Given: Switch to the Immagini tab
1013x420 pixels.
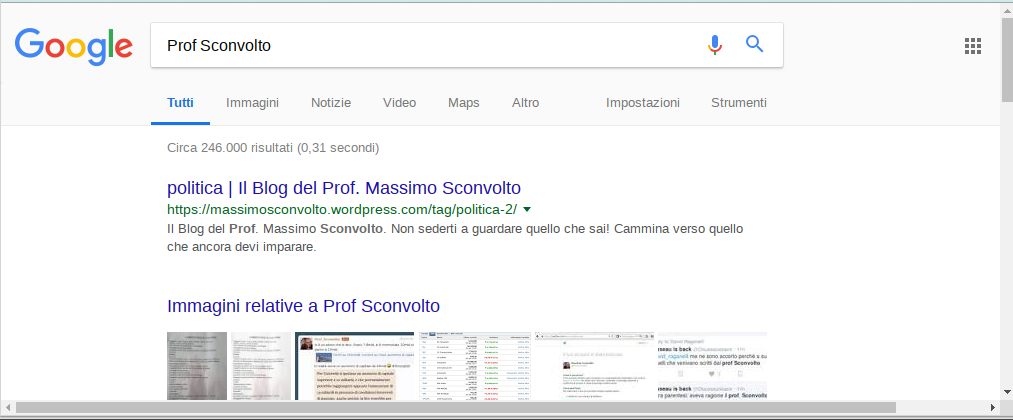Looking at the screenshot, I should coord(253,103).
